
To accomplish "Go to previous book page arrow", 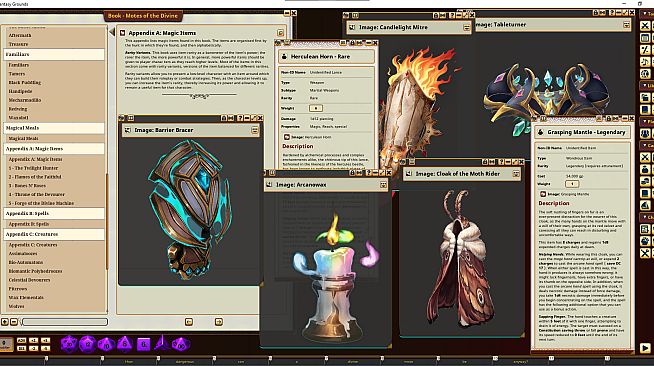I will click(189, 322).
